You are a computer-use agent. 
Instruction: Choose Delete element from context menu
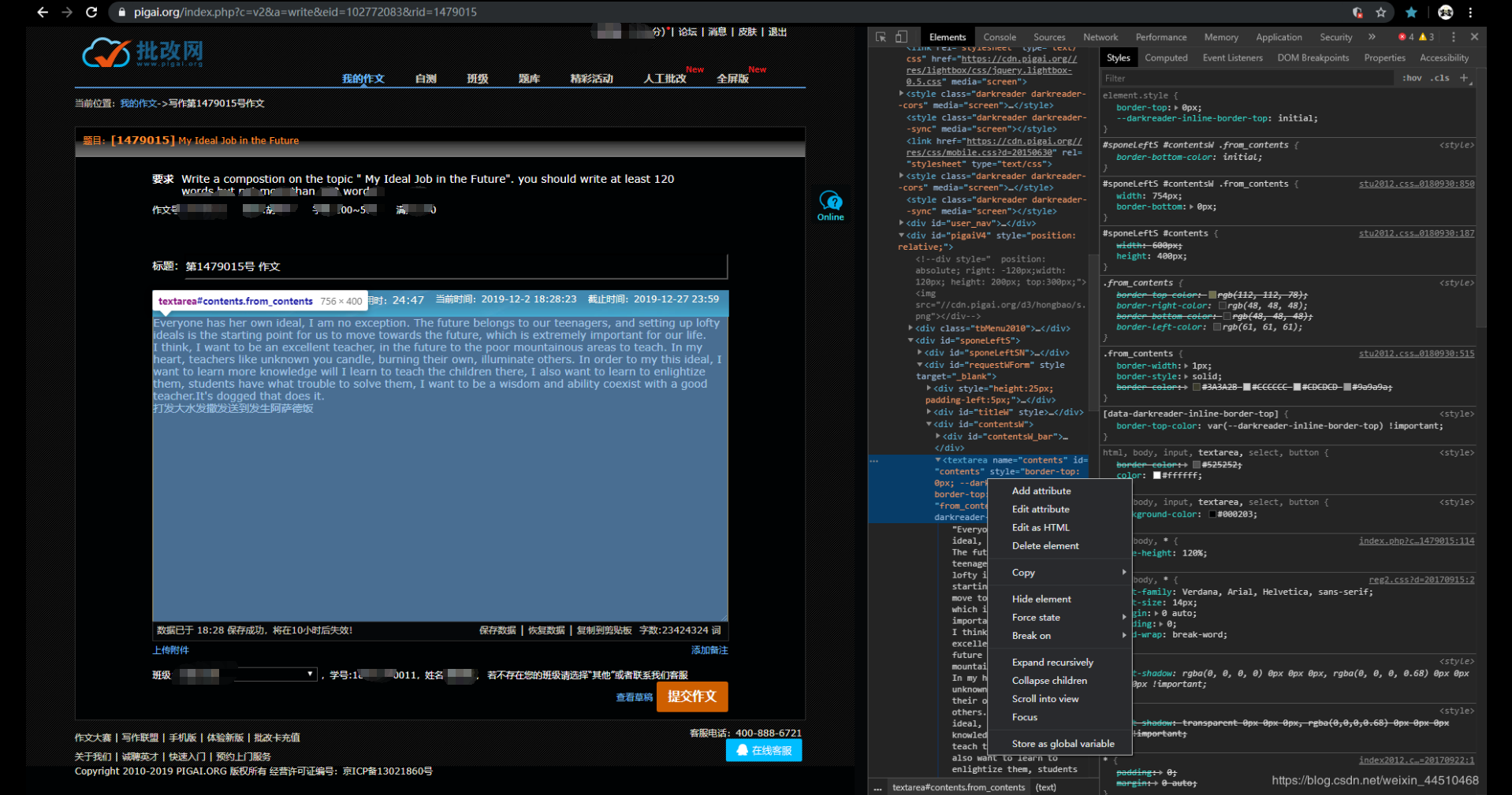(x=1060, y=545)
